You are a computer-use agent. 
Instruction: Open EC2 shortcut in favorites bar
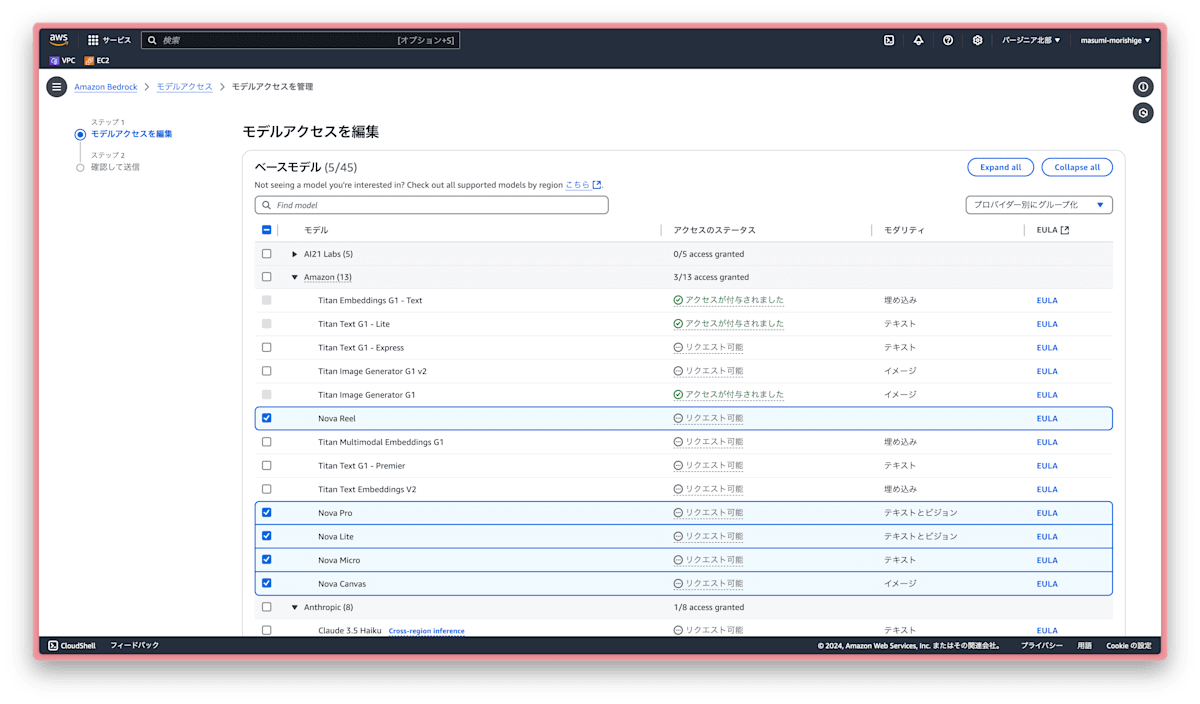pyautogui.click(x=97, y=60)
